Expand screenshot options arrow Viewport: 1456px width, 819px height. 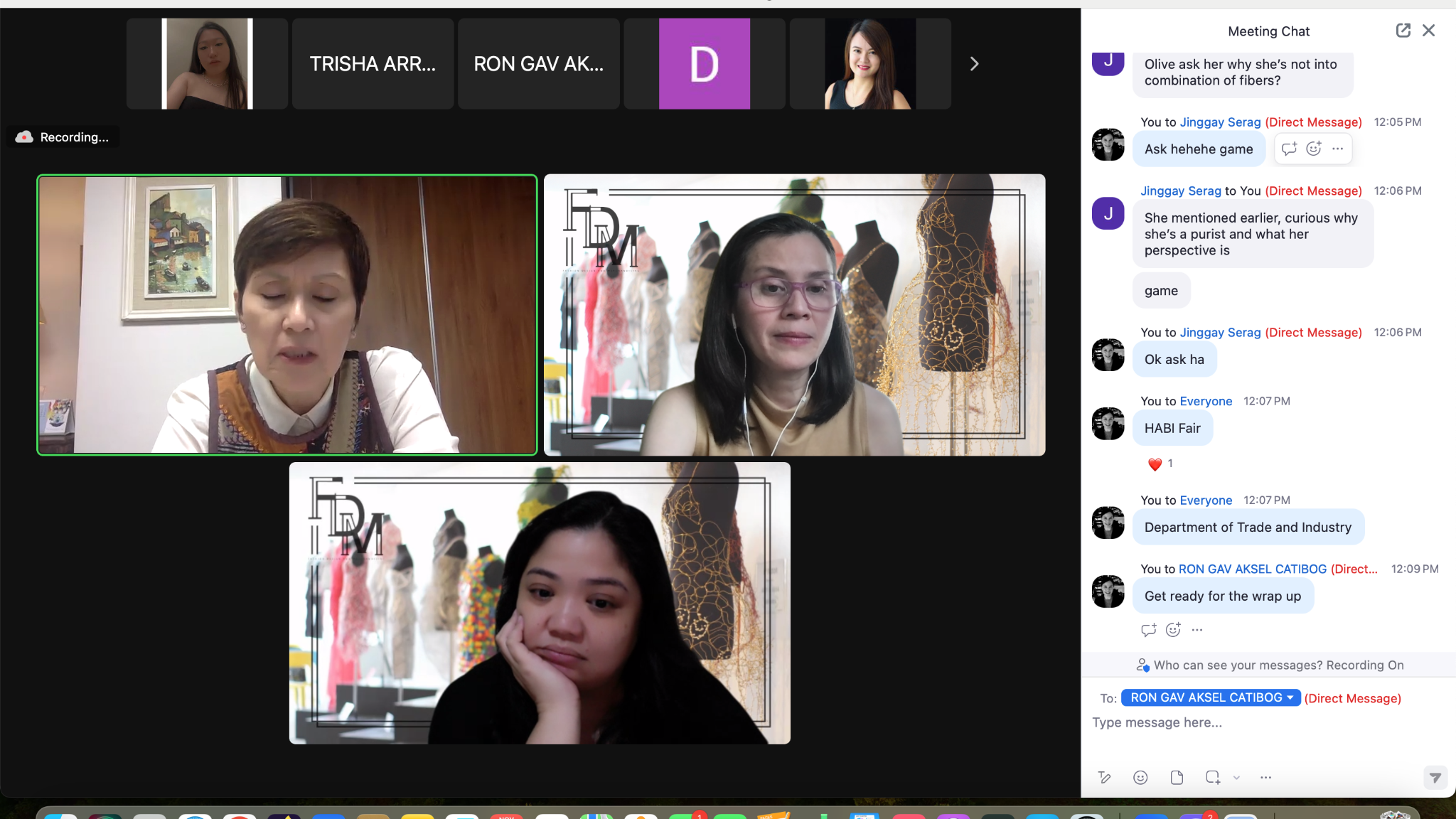coord(1236,778)
